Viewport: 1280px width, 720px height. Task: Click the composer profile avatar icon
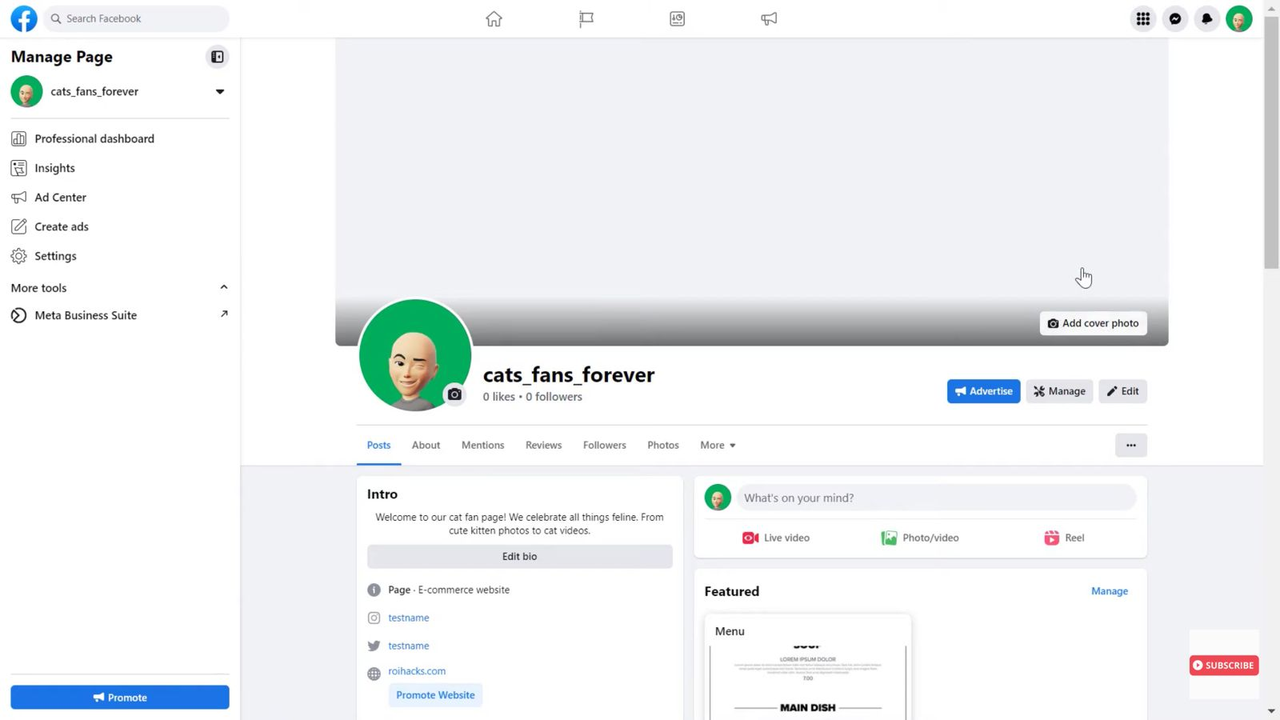(x=718, y=497)
